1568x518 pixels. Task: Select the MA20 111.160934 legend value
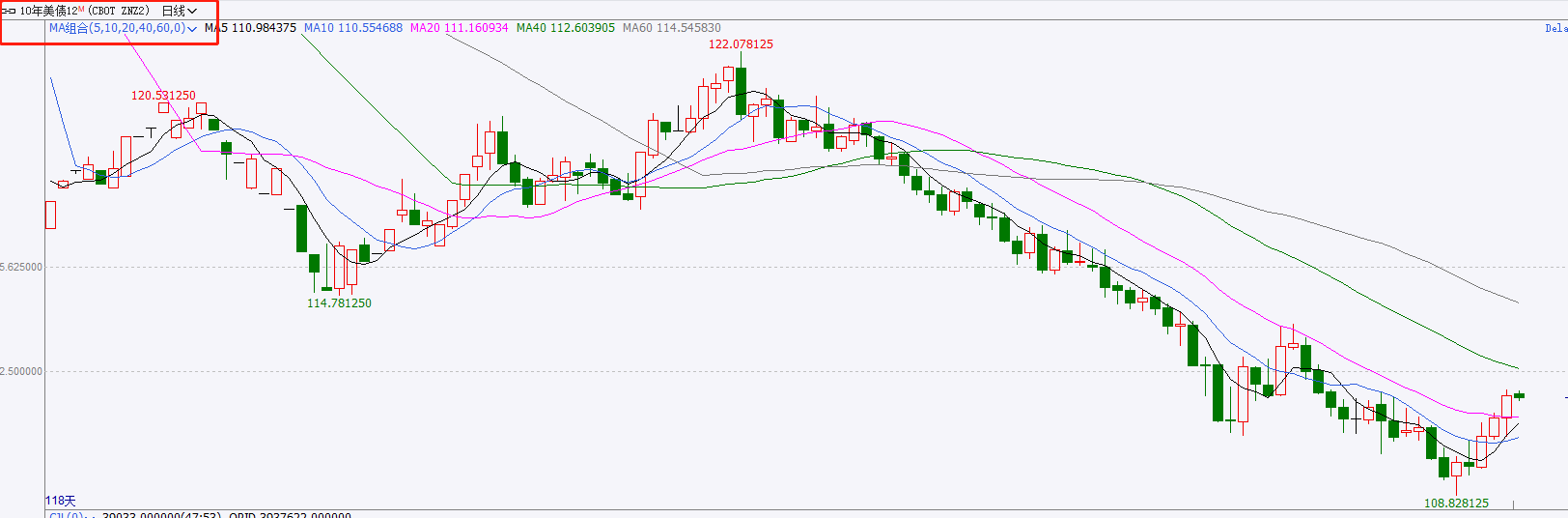pos(459,28)
